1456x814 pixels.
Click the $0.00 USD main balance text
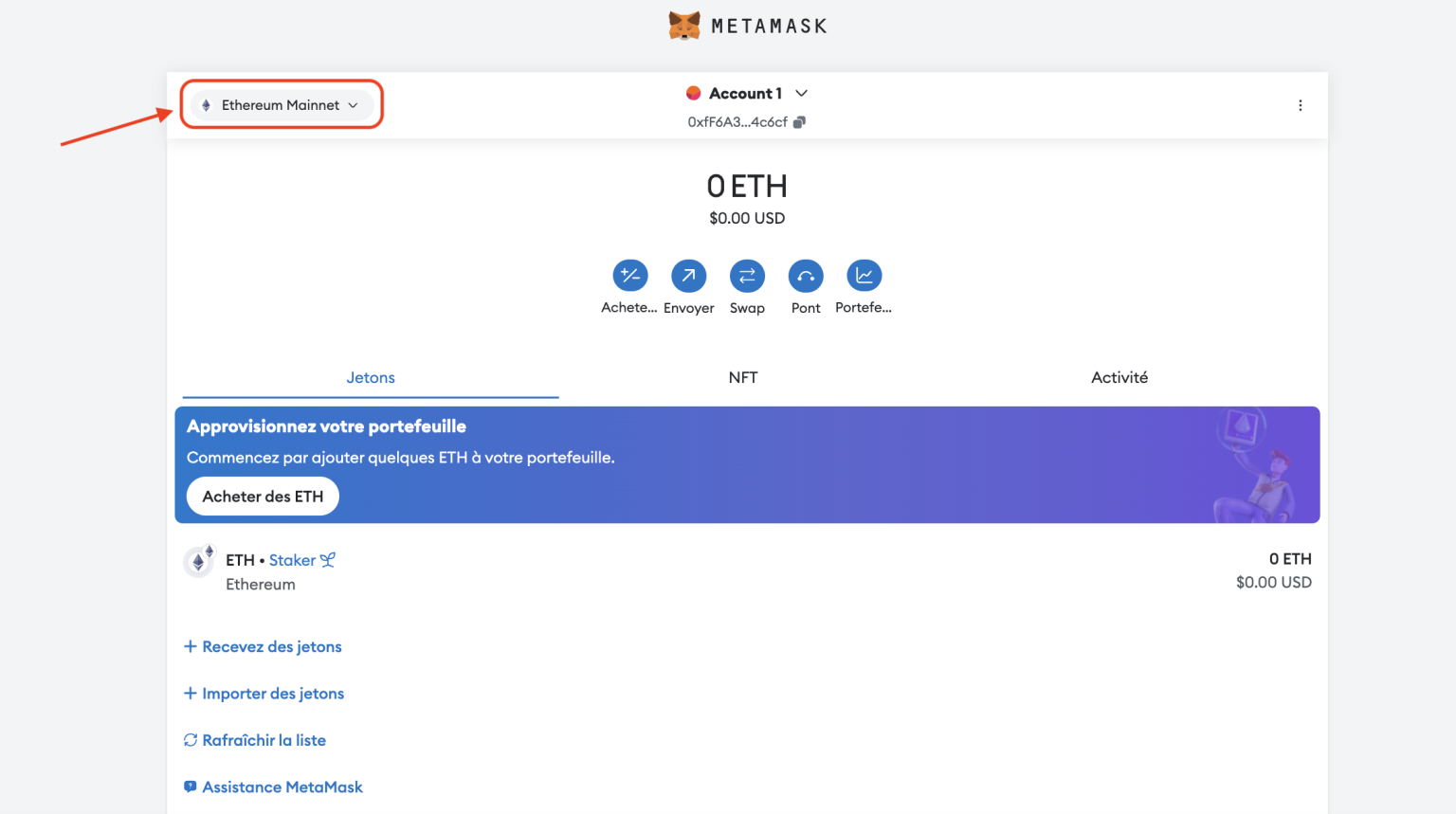tap(747, 218)
